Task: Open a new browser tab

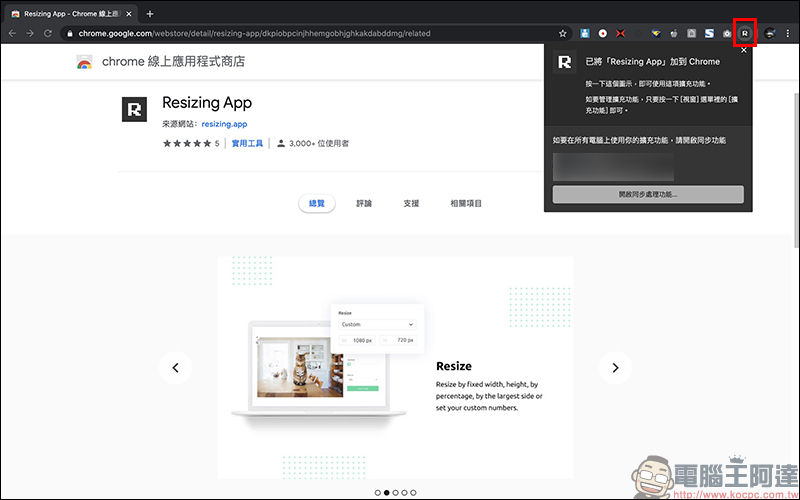Action: [x=149, y=14]
